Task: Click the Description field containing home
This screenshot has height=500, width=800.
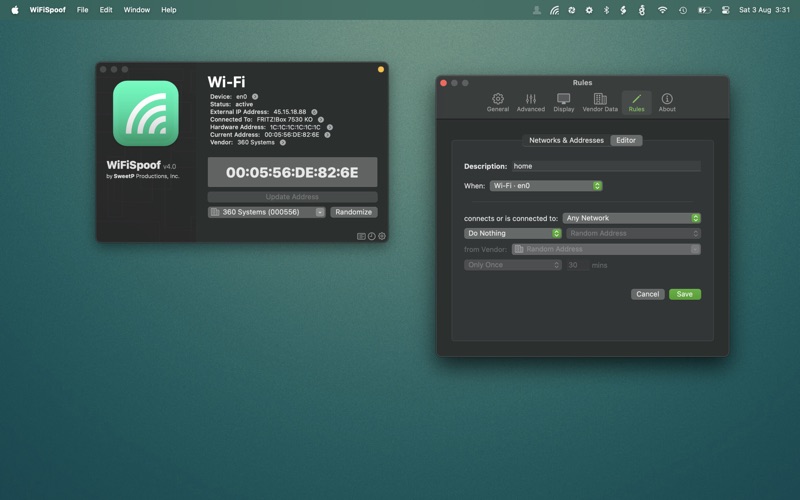Action: point(606,166)
